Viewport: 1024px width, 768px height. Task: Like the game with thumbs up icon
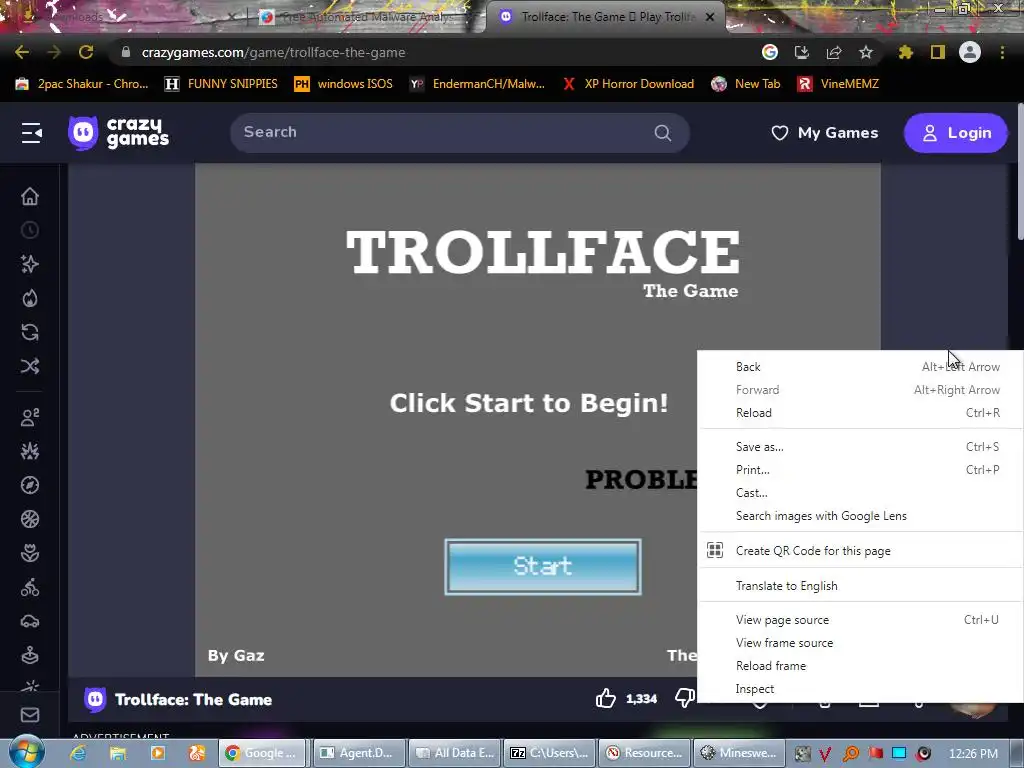(x=605, y=699)
